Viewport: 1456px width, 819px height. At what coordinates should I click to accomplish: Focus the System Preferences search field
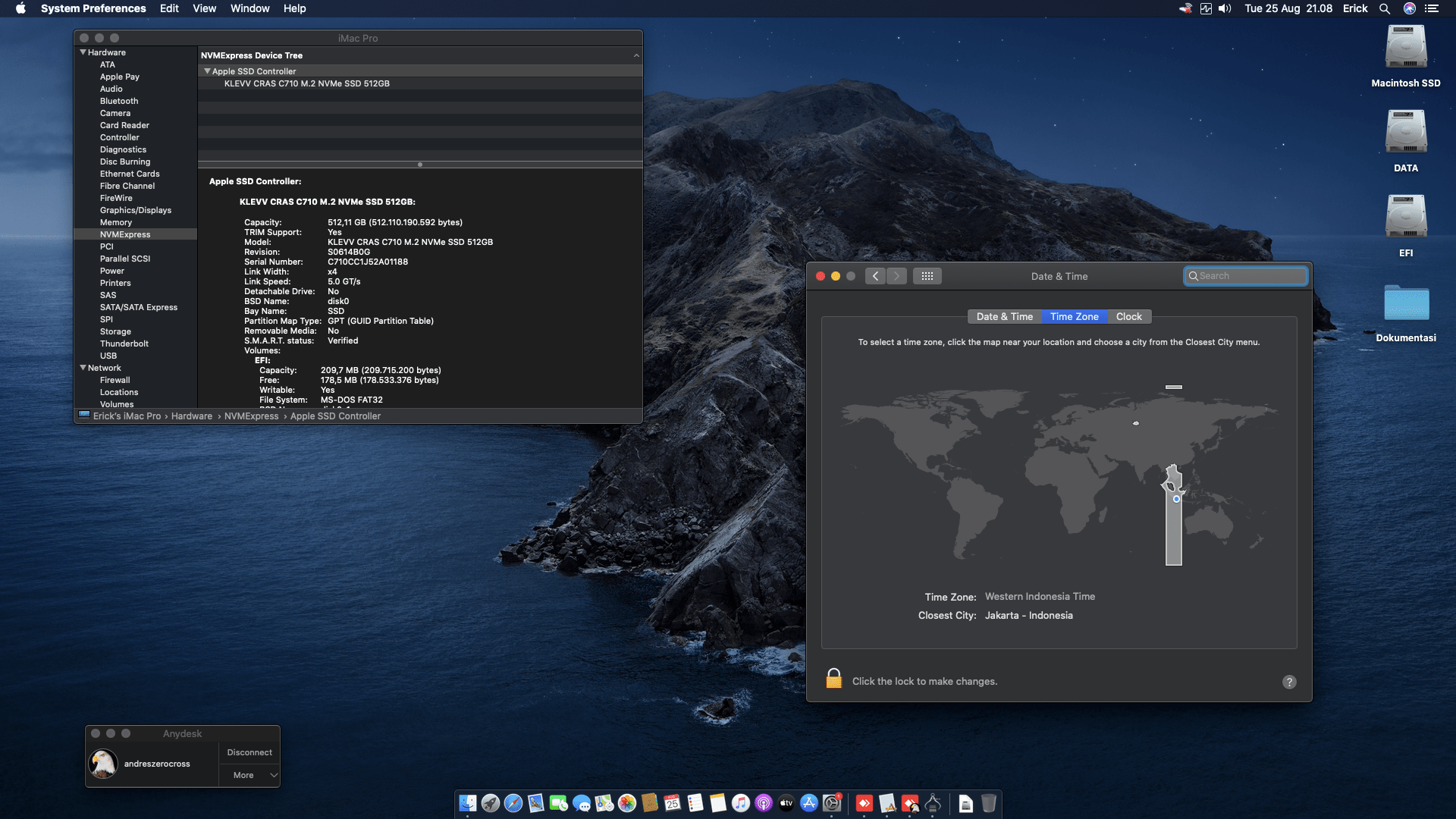(1246, 276)
